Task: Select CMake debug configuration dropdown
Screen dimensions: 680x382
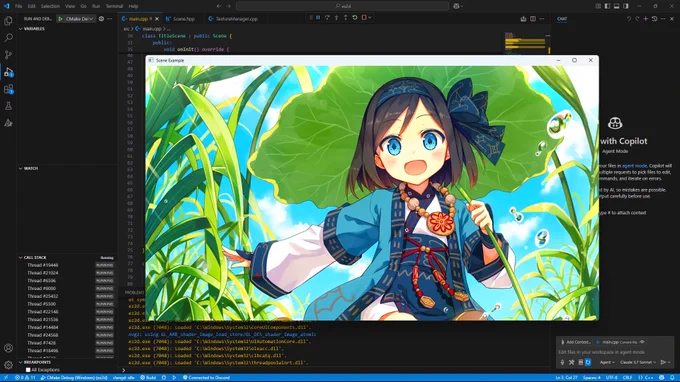Action: point(79,19)
